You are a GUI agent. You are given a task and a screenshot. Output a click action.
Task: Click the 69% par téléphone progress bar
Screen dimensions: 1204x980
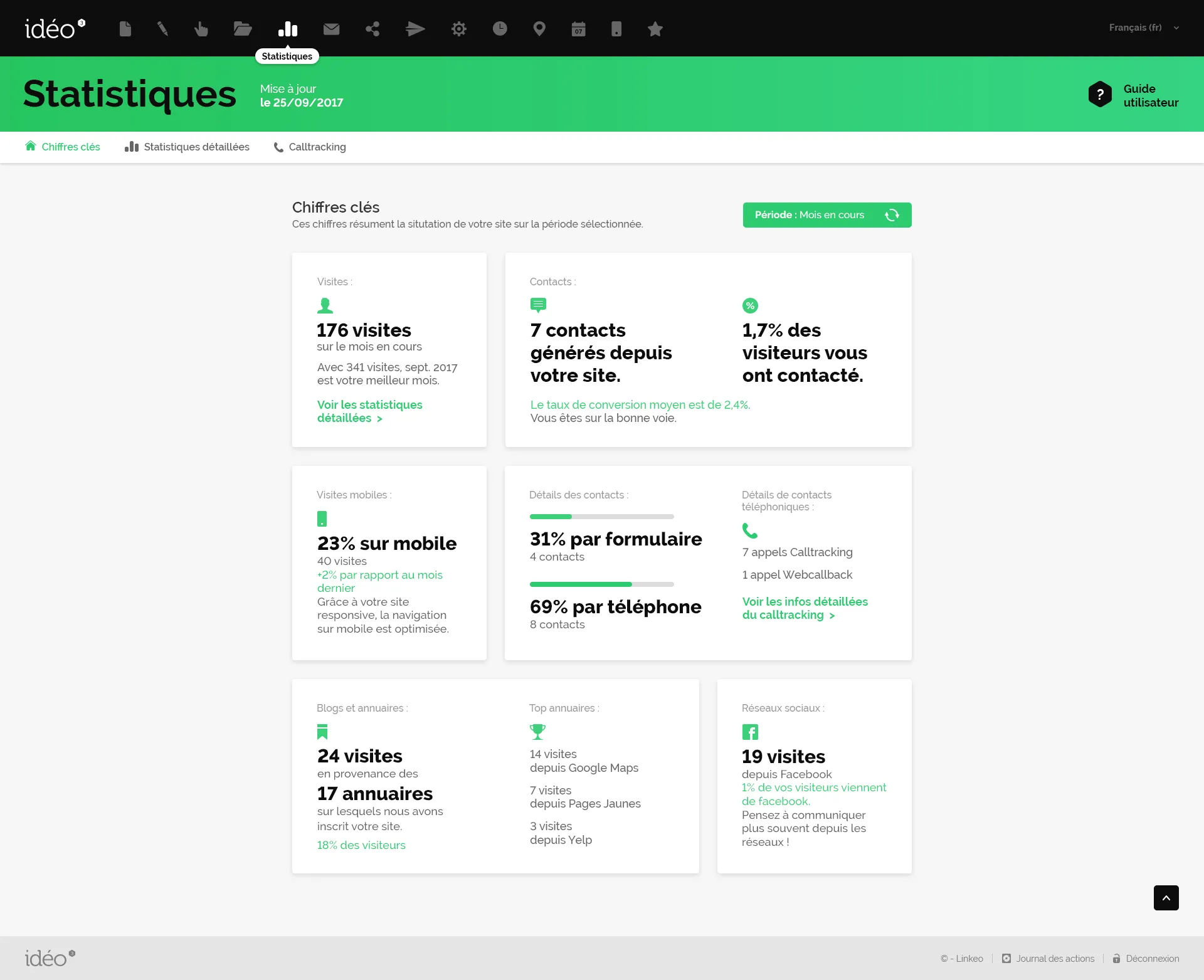[601, 584]
